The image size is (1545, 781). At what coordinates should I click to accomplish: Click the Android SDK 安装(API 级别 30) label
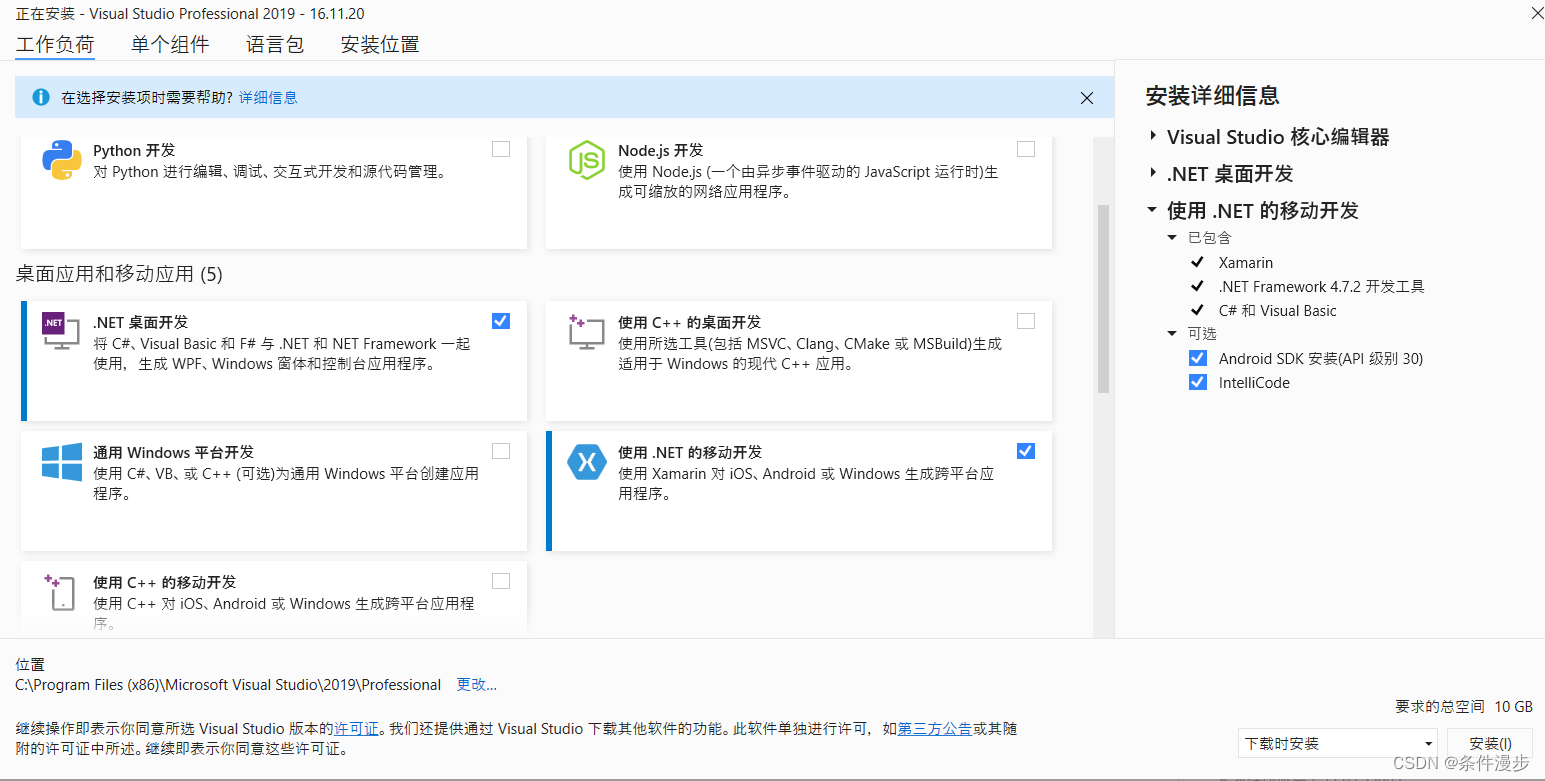(x=1321, y=358)
